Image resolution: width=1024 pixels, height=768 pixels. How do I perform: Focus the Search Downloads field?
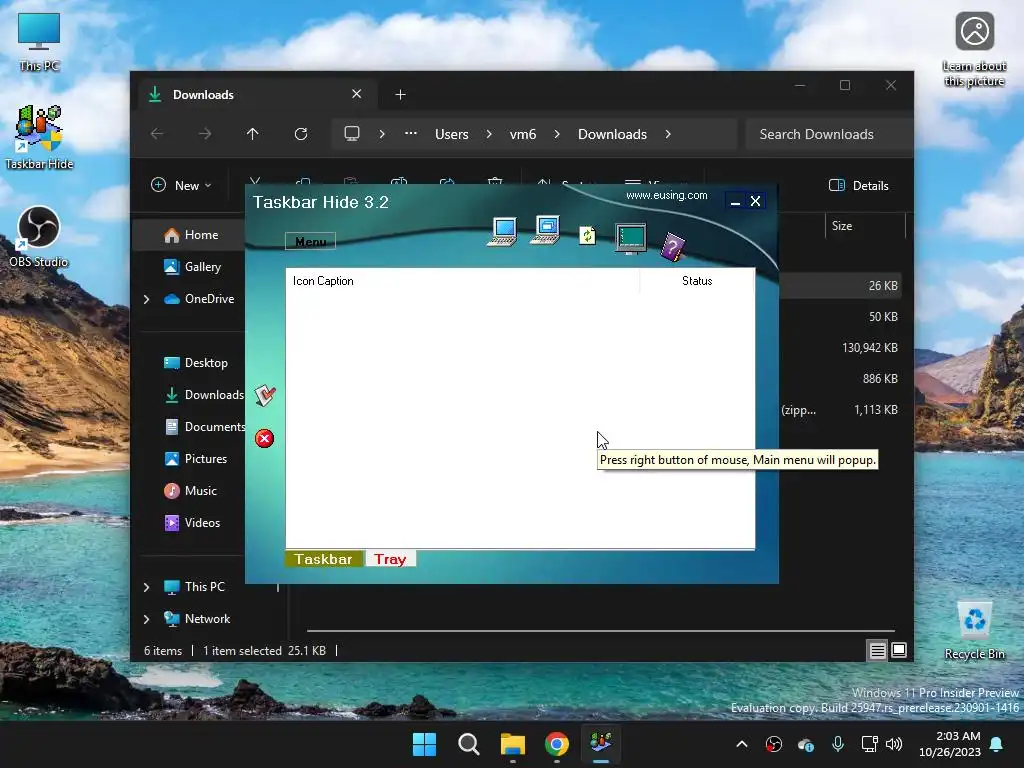pyautogui.click(x=828, y=134)
